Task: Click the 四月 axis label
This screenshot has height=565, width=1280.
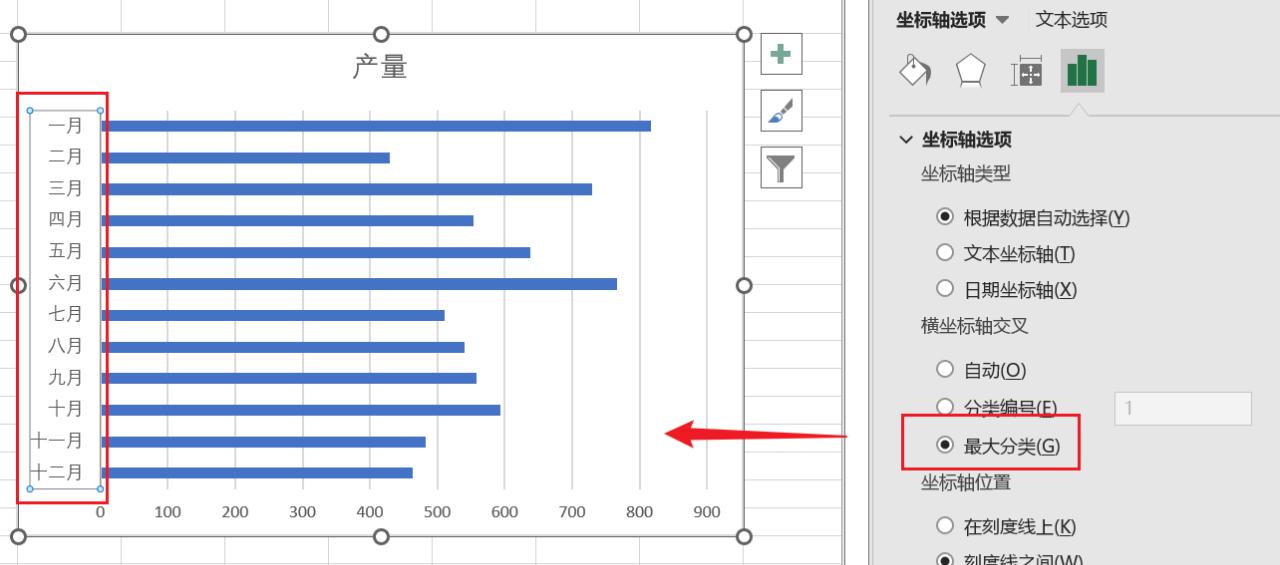Action: (x=65, y=220)
